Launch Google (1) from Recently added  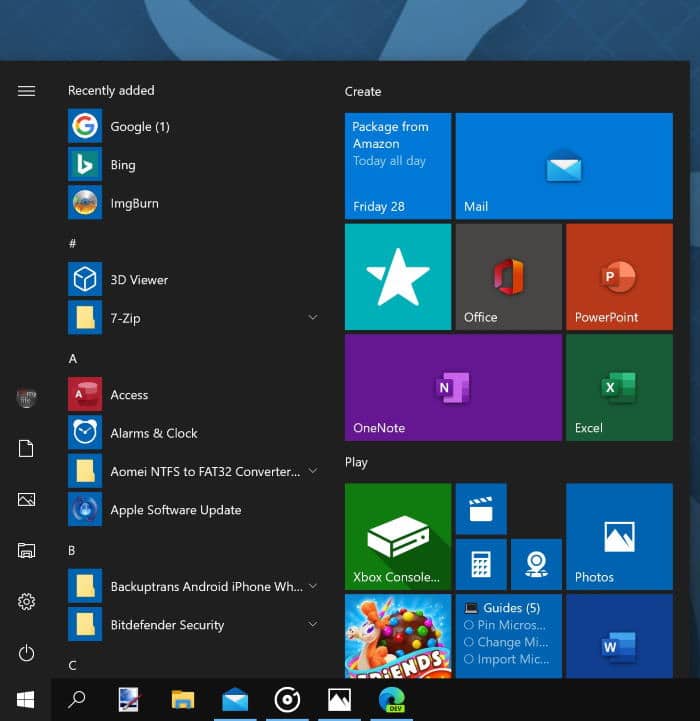tap(193, 126)
